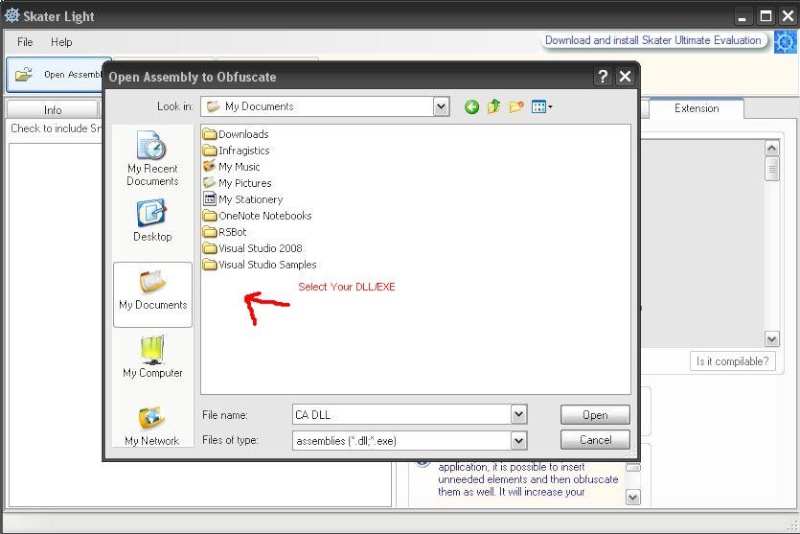Select Desktop in the places bar
The image size is (800, 534).
point(152,221)
